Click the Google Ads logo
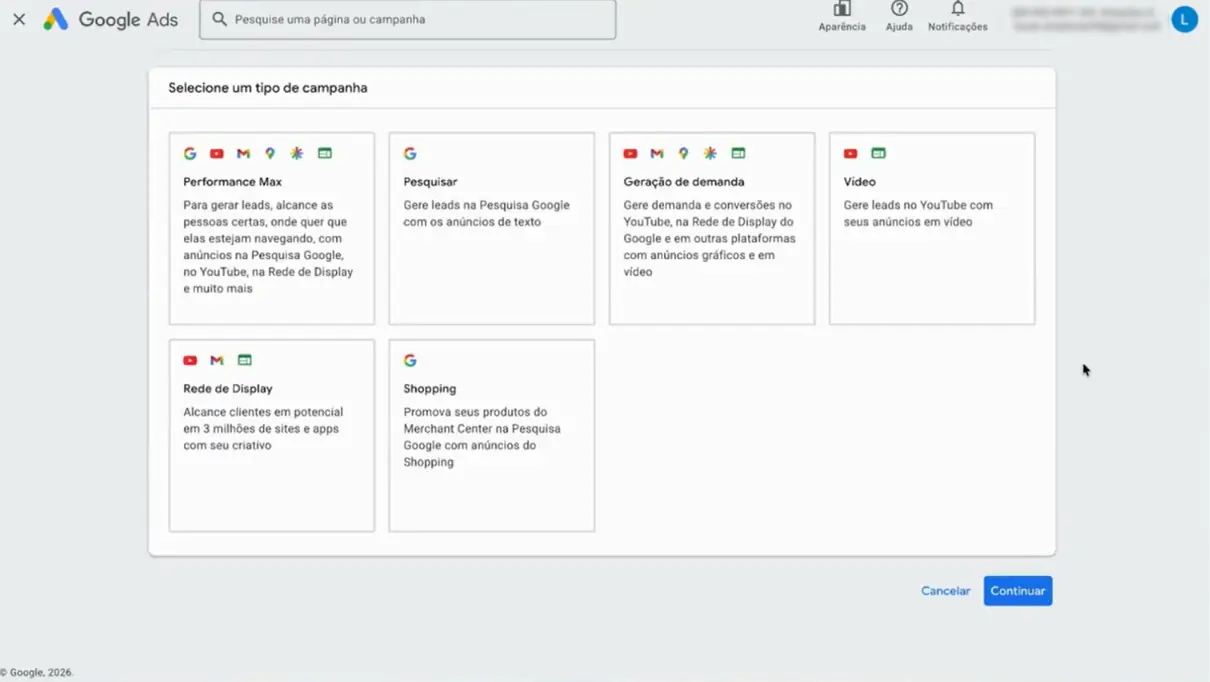 [110, 19]
